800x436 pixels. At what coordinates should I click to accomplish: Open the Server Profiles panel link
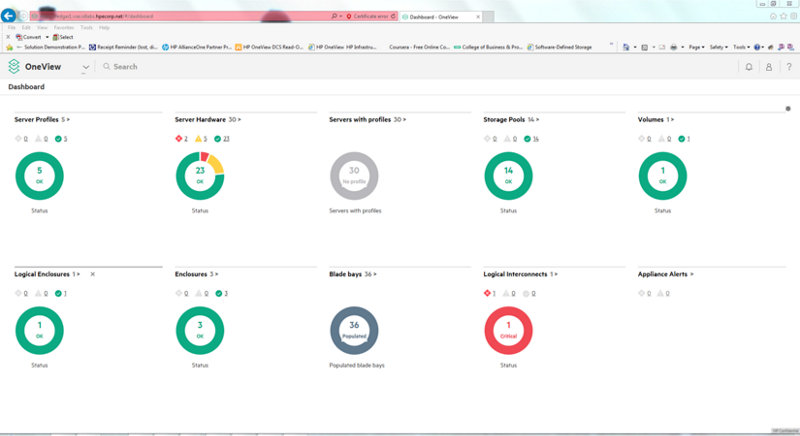42,119
